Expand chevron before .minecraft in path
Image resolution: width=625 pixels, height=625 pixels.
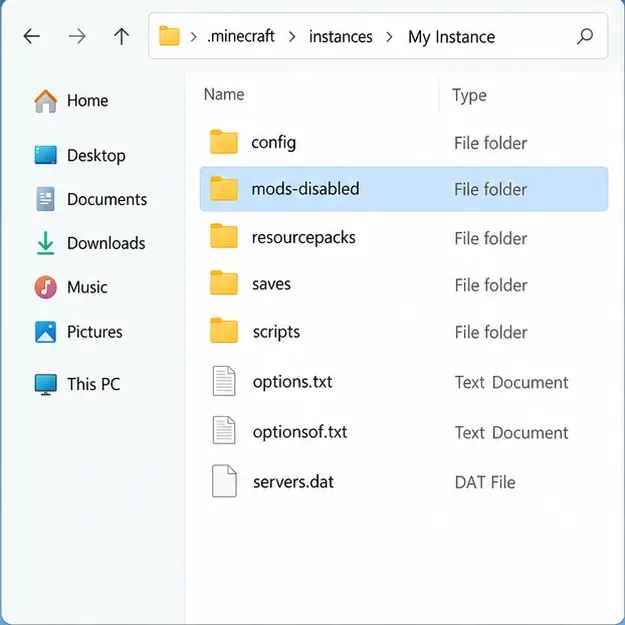(x=193, y=37)
